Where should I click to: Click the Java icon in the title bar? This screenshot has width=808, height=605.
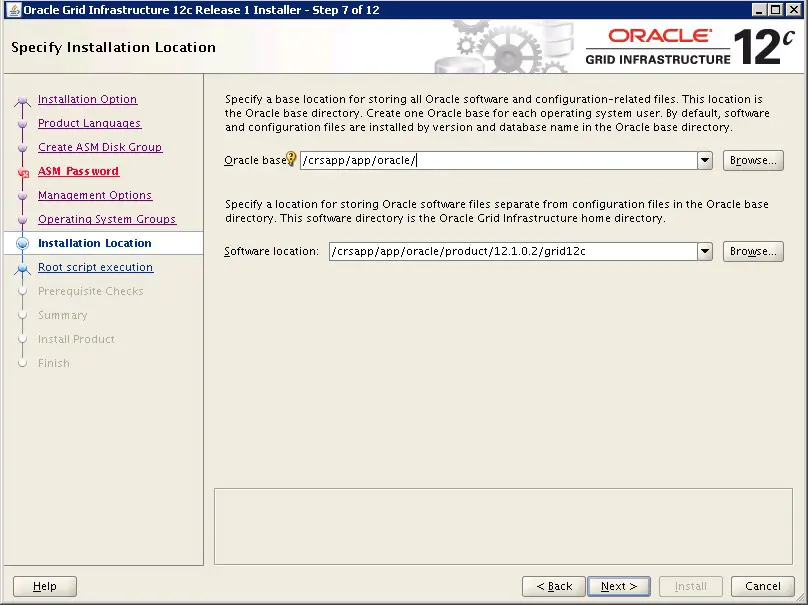pyautogui.click(x=14, y=10)
